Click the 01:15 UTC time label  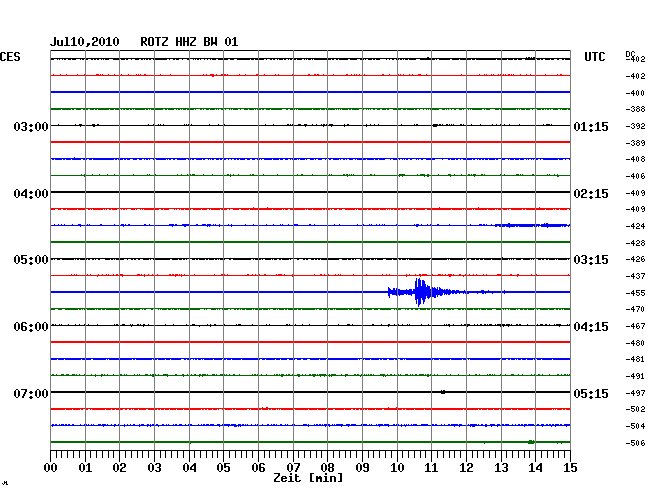click(x=591, y=126)
